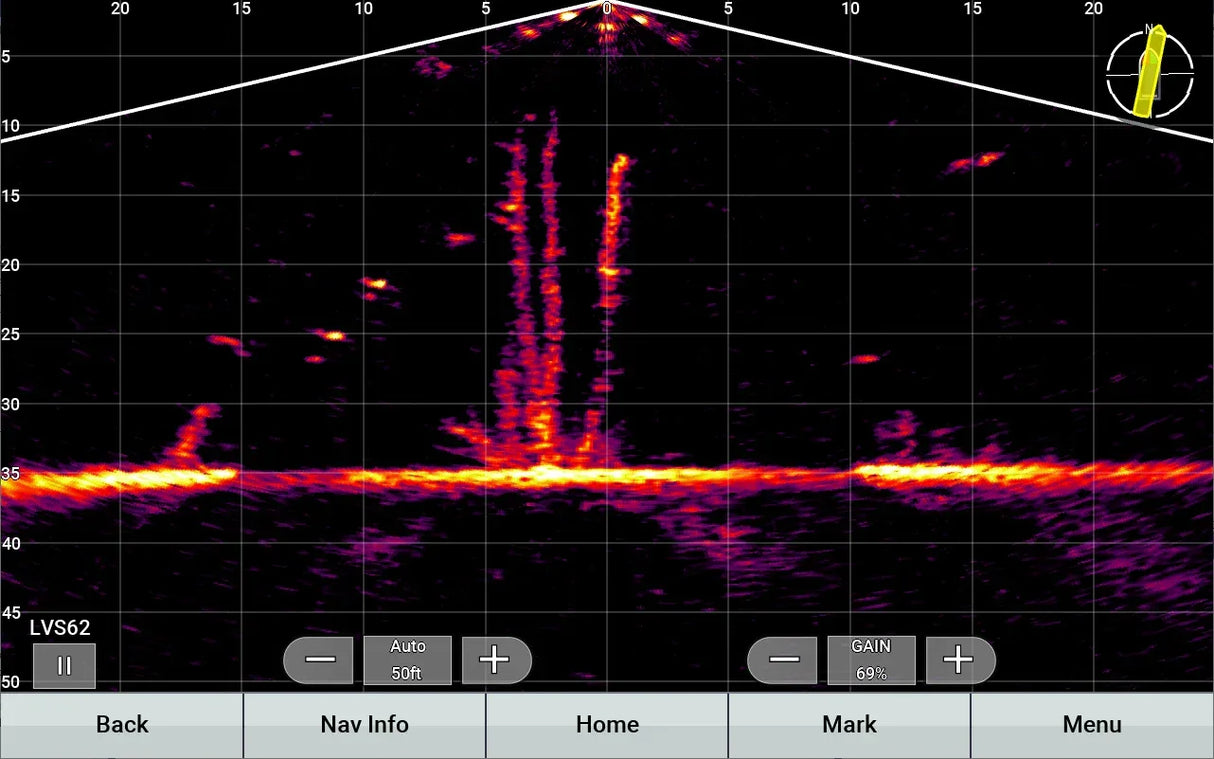1214x759 pixels.
Task: Open the Menu options
Action: coord(1092,724)
